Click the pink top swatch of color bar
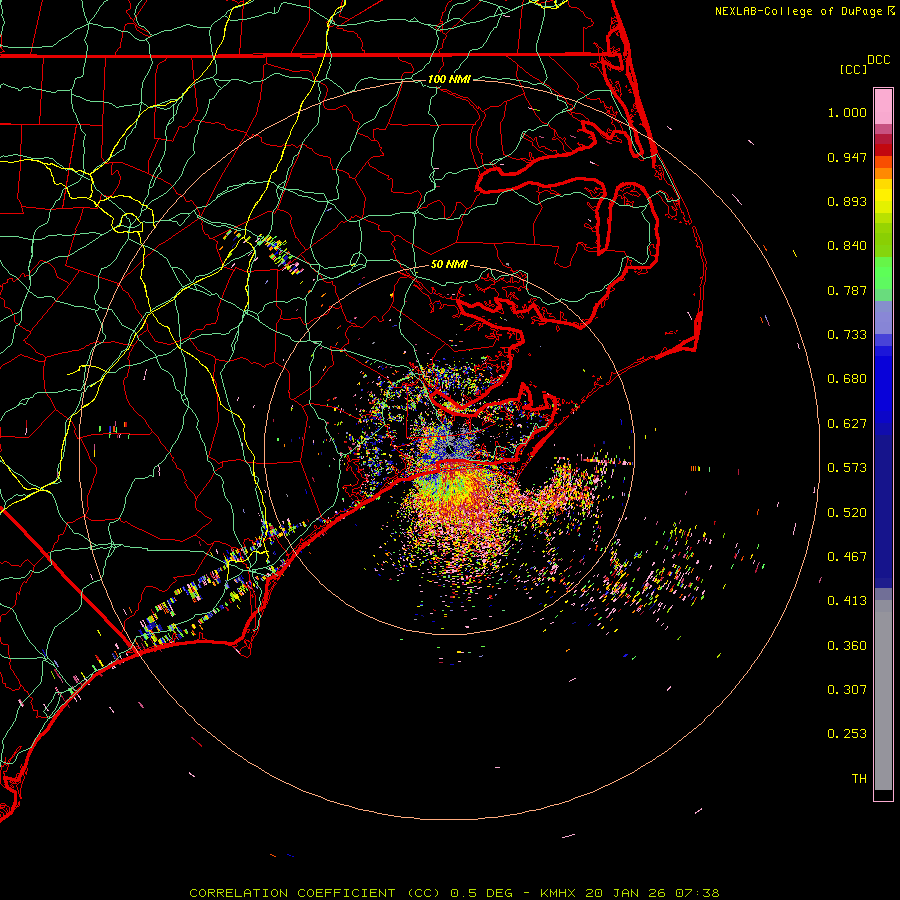The image size is (900, 900). point(883,107)
